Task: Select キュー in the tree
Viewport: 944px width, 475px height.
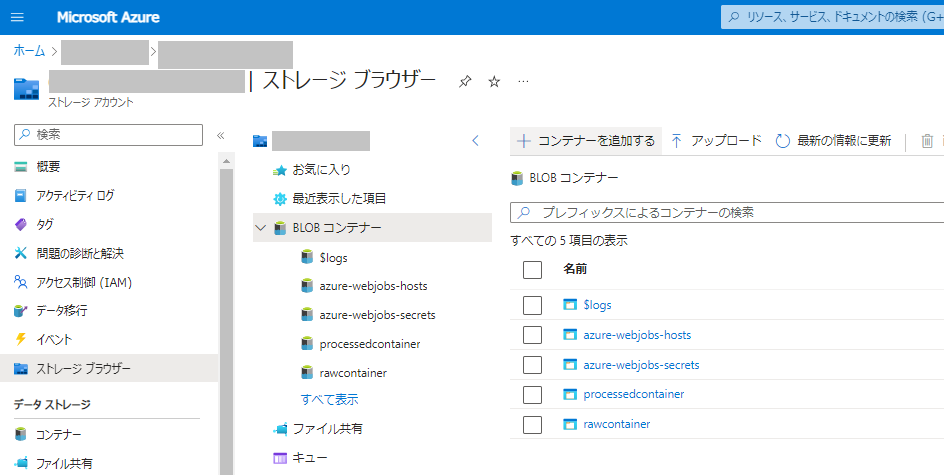Action: click(309, 458)
